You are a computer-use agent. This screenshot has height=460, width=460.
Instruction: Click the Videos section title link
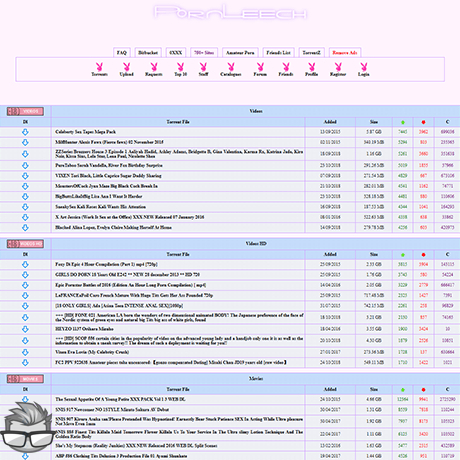point(256,111)
